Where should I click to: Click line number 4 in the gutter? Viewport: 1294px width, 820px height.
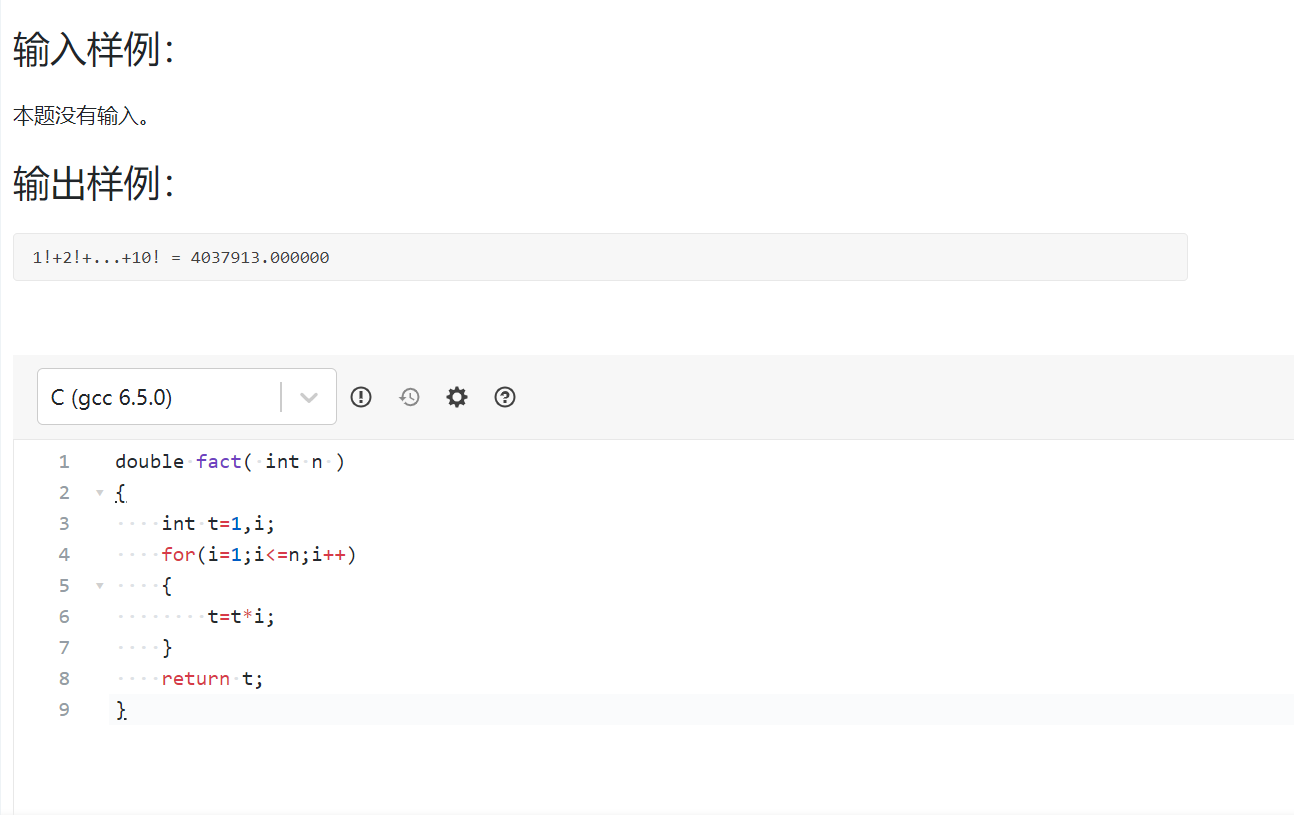point(64,555)
